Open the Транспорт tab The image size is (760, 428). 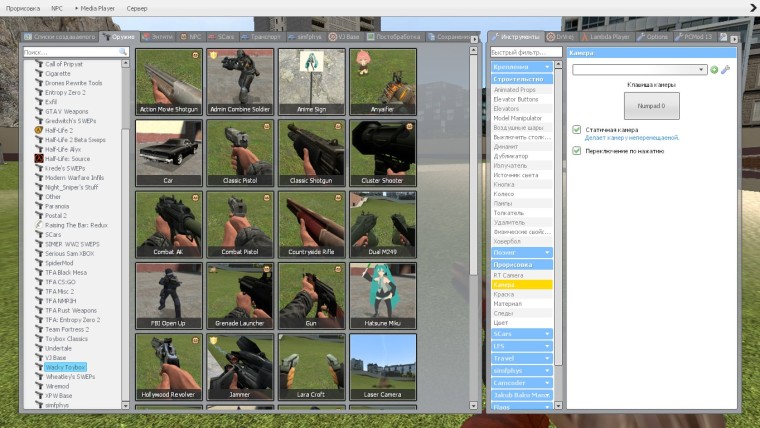click(x=261, y=37)
